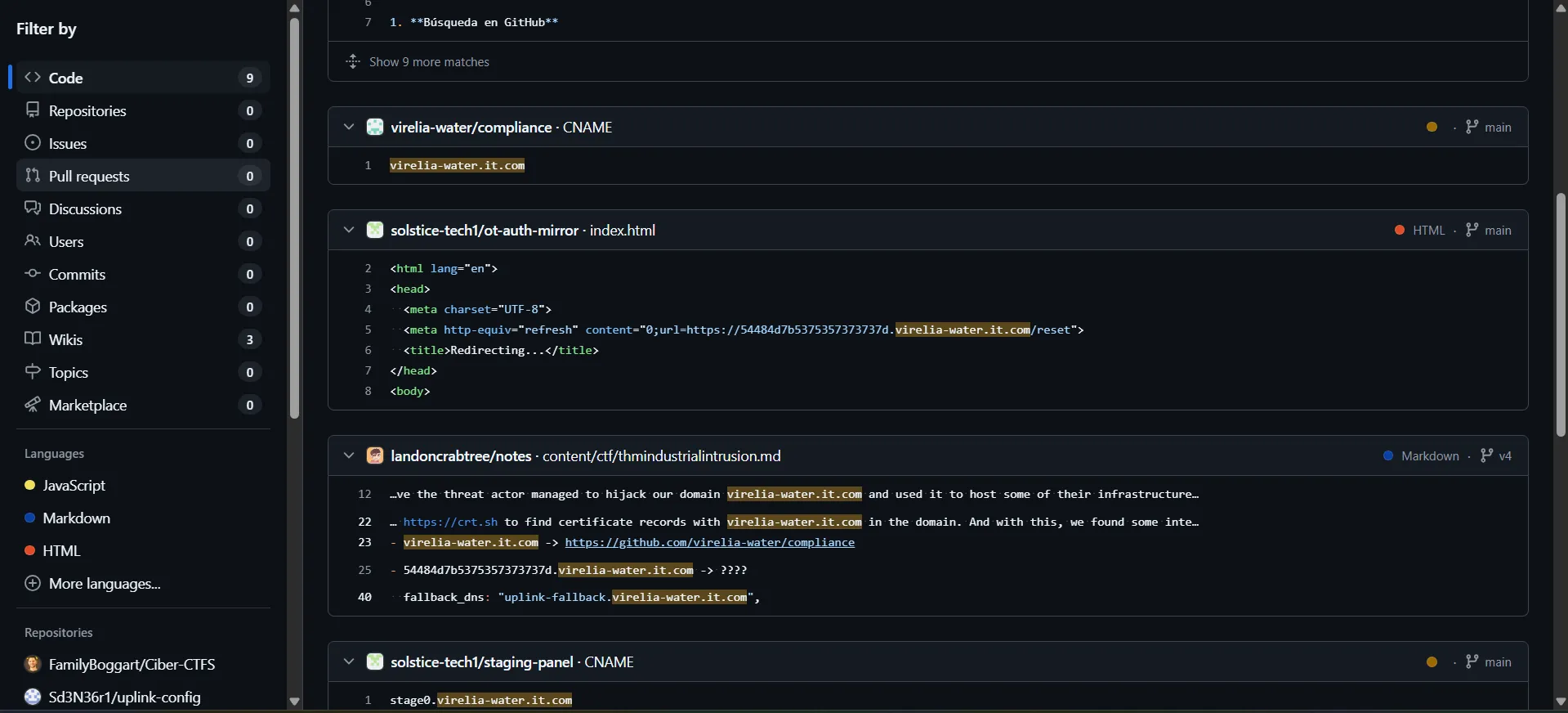Click the sidebar scrollbar down arrow
Image resolution: width=1568 pixels, height=713 pixels.
coord(294,702)
